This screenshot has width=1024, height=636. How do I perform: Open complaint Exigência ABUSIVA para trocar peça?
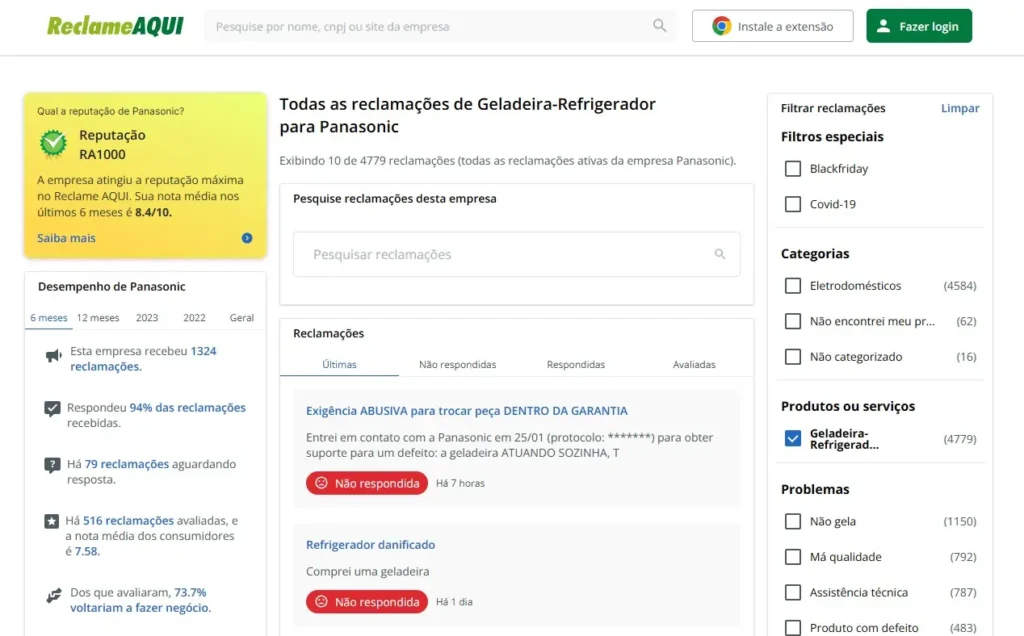(467, 411)
